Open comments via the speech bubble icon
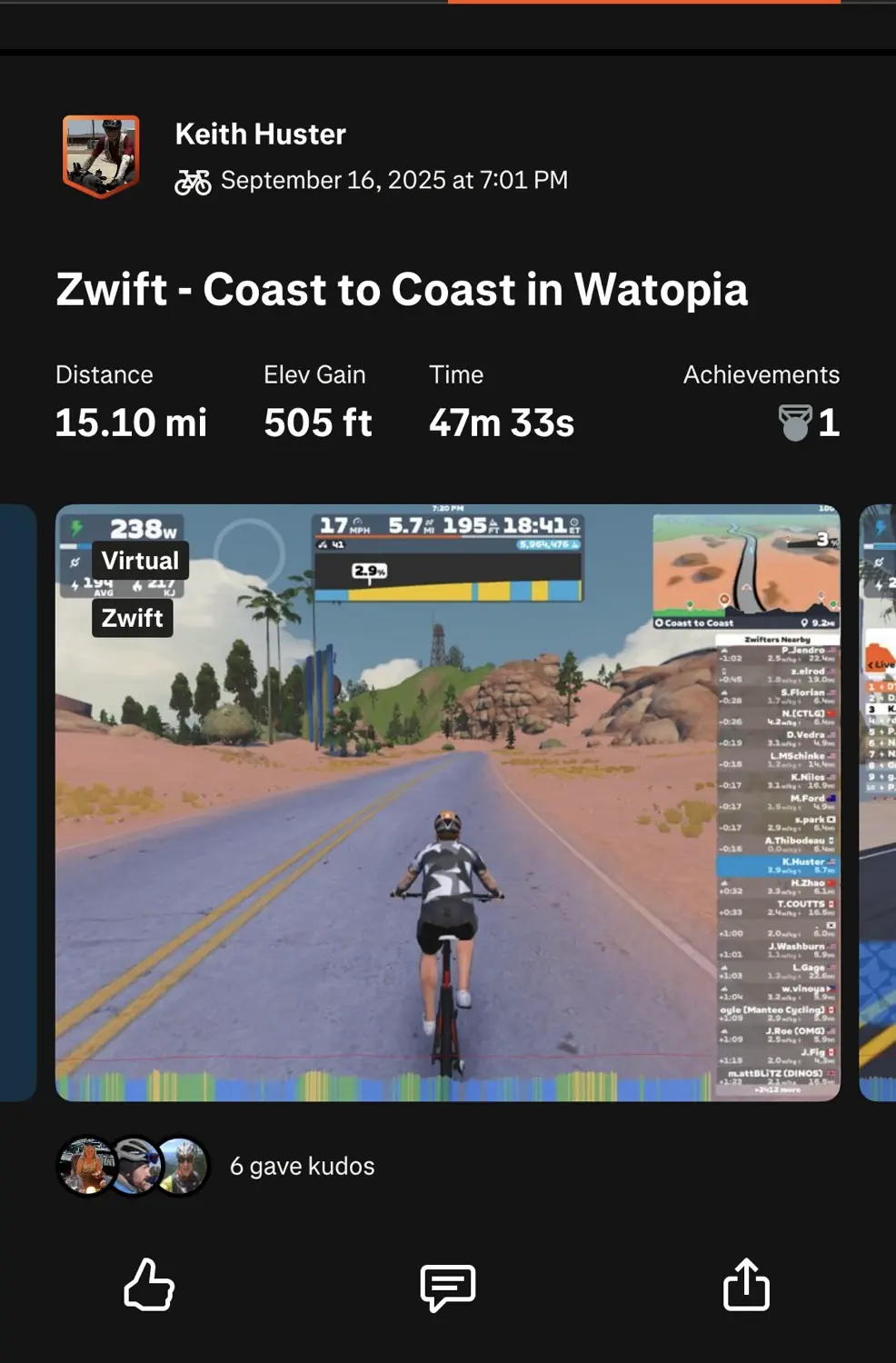 448,1287
